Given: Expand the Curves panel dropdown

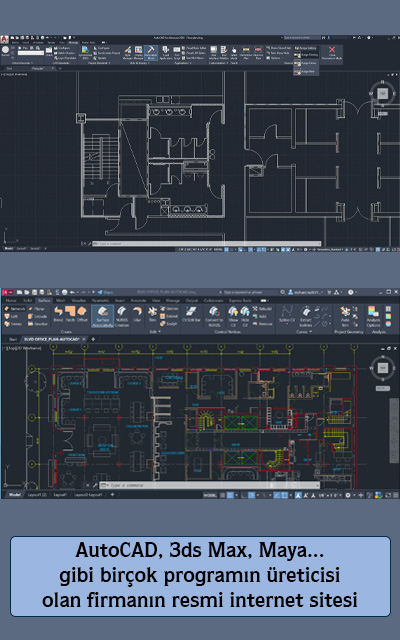Looking at the screenshot, I should click(304, 332).
